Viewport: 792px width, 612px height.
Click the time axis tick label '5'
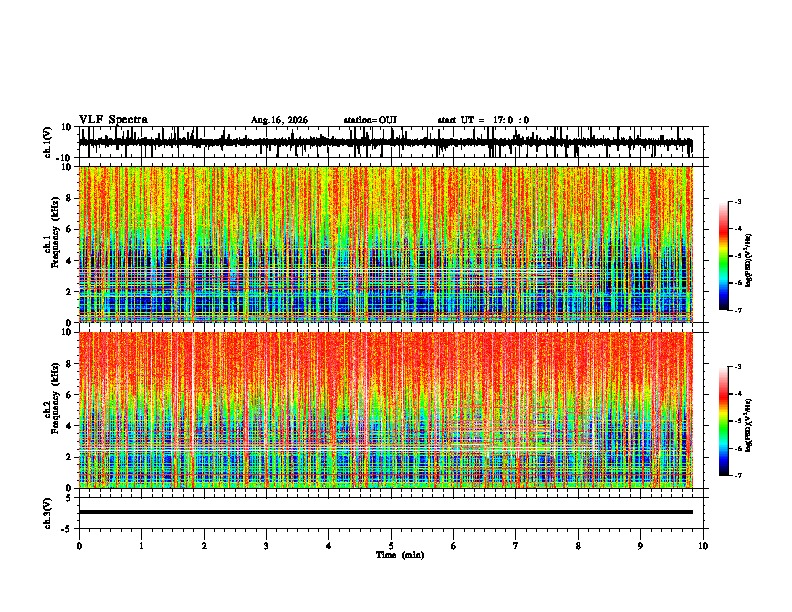pos(391,546)
